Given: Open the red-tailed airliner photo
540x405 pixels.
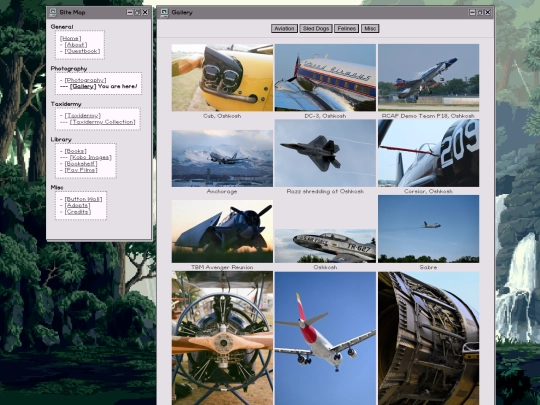Looking at the screenshot, I should (x=325, y=338).
